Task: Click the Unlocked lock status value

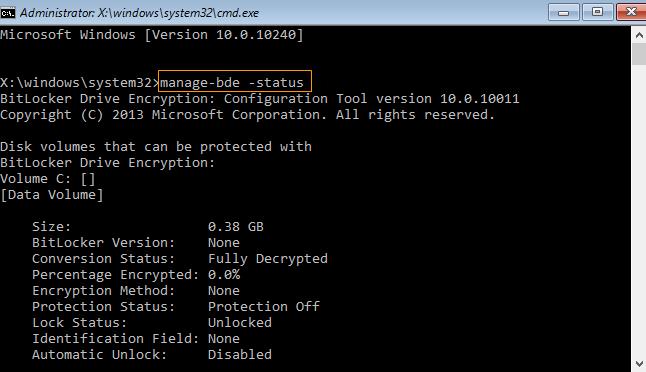Action: (240, 323)
